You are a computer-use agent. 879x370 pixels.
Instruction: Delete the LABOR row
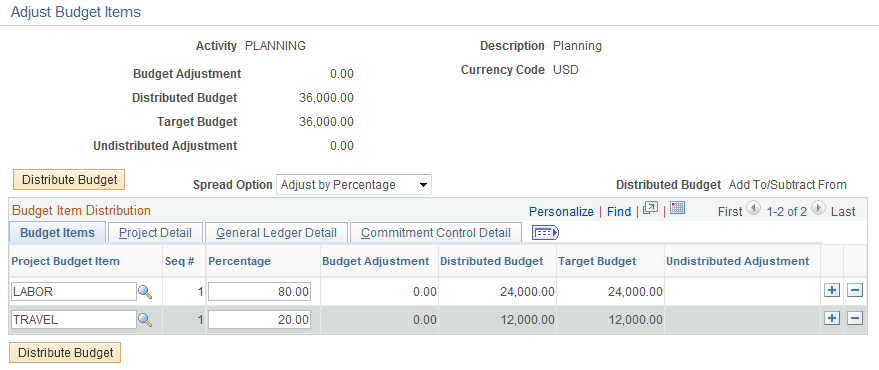click(854, 290)
